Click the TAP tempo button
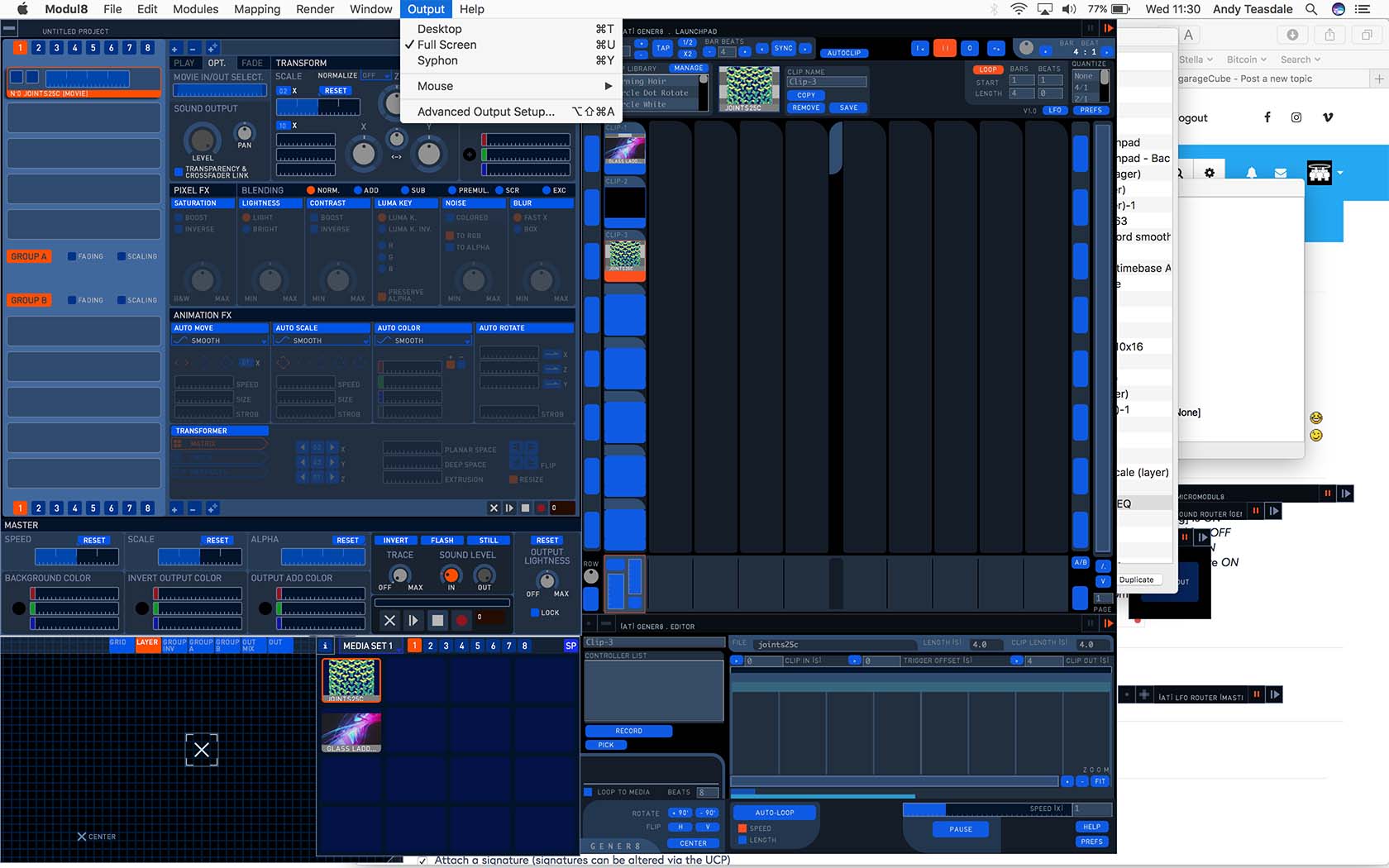Viewport: 1389px width, 868px height. coord(663,48)
